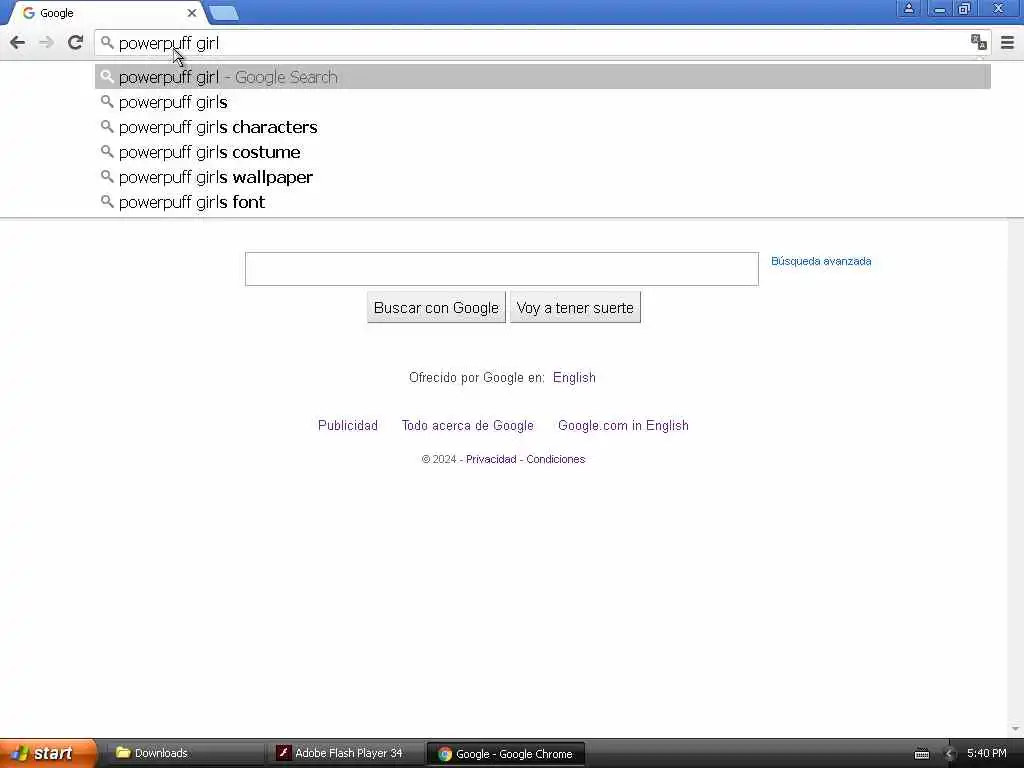Open the Privacidad link
Image resolution: width=1024 pixels, height=768 pixels.
[491, 459]
